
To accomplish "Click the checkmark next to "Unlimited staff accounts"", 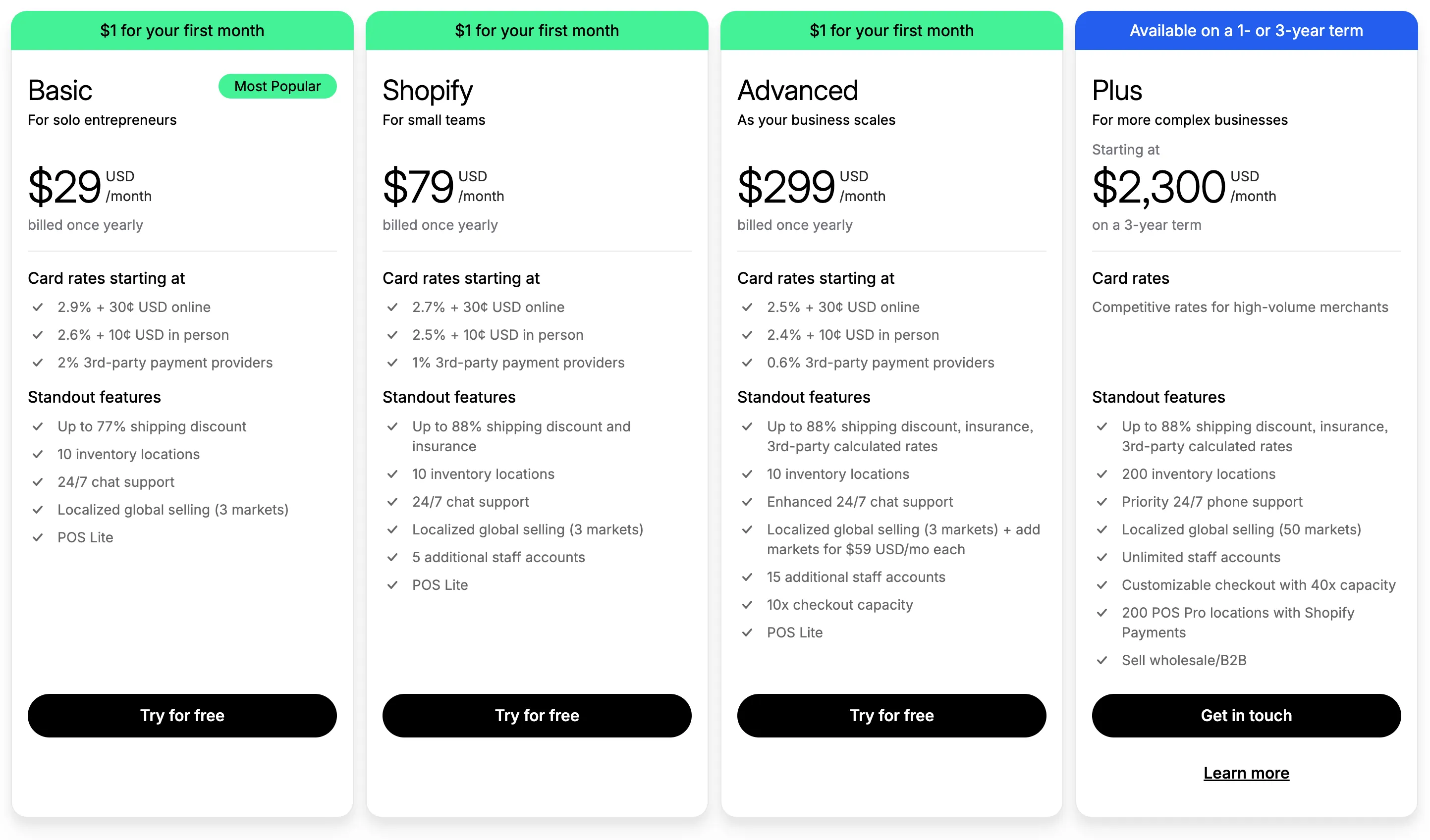I will click(x=1102, y=557).
